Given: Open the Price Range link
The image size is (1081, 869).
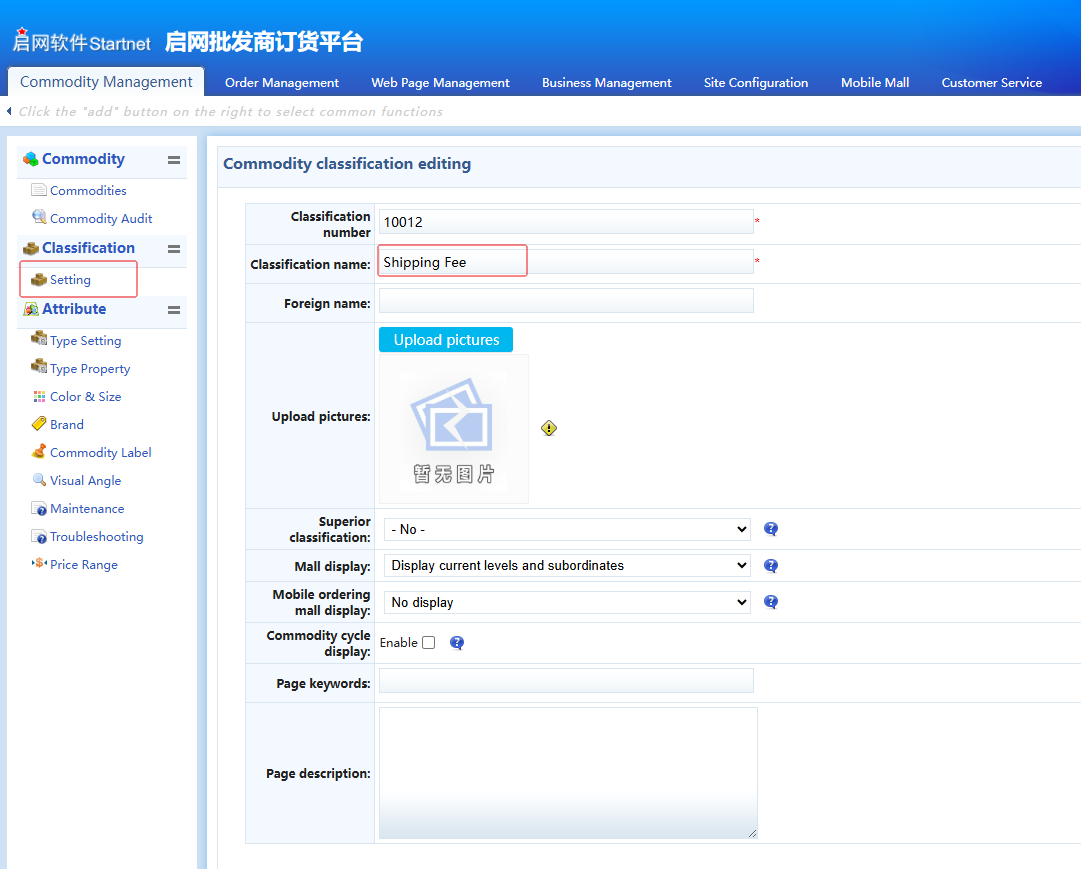Looking at the screenshot, I should (x=84, y=565).
